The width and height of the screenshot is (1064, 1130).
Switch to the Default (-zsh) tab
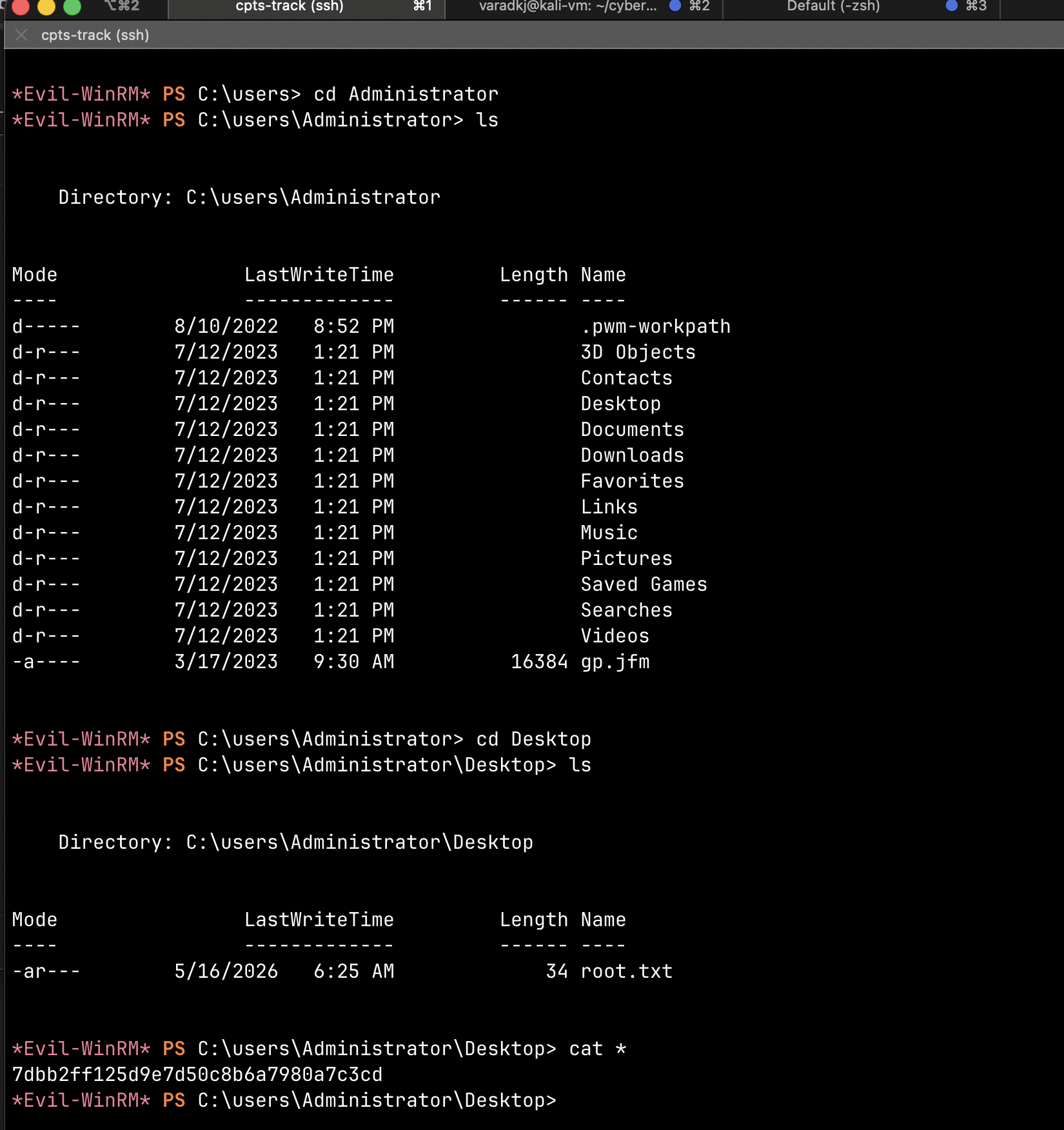(x=861, y=6)
